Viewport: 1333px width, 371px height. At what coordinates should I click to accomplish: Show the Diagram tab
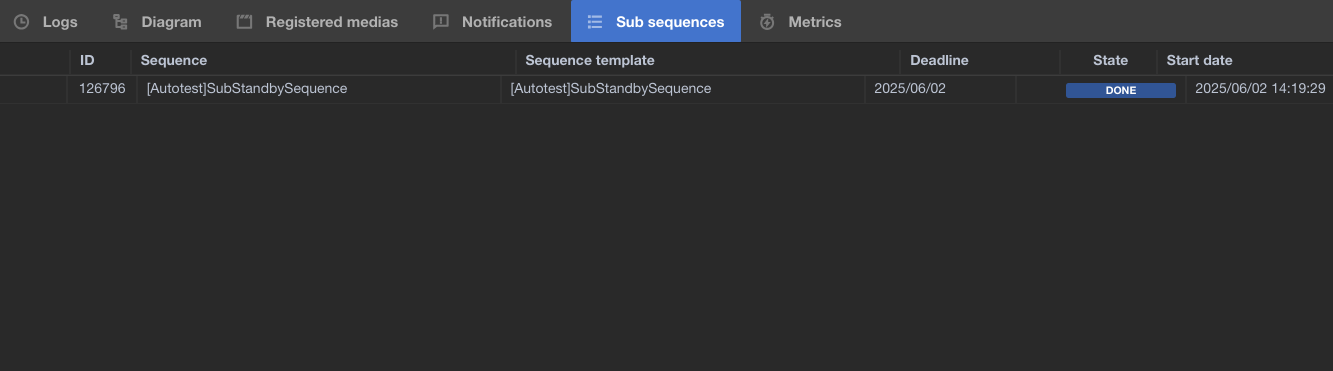[x=157, y=21]
